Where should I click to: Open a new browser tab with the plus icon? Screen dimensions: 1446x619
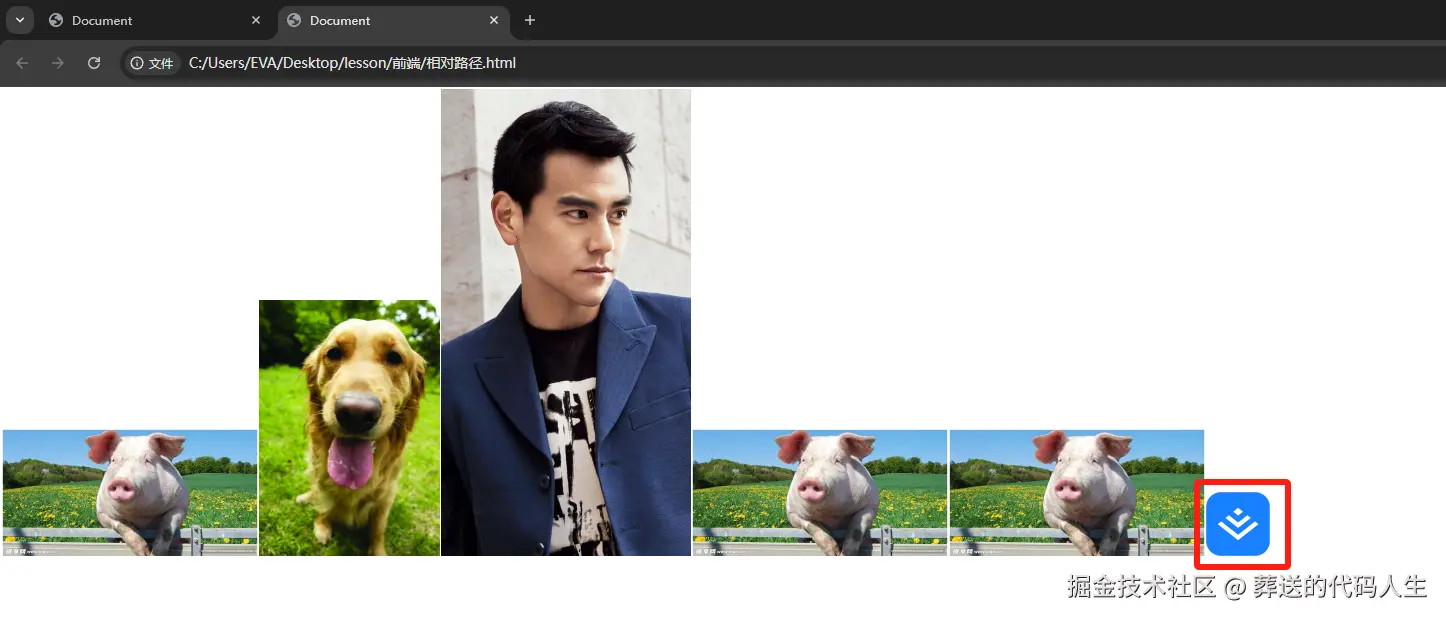pos(530,20)
